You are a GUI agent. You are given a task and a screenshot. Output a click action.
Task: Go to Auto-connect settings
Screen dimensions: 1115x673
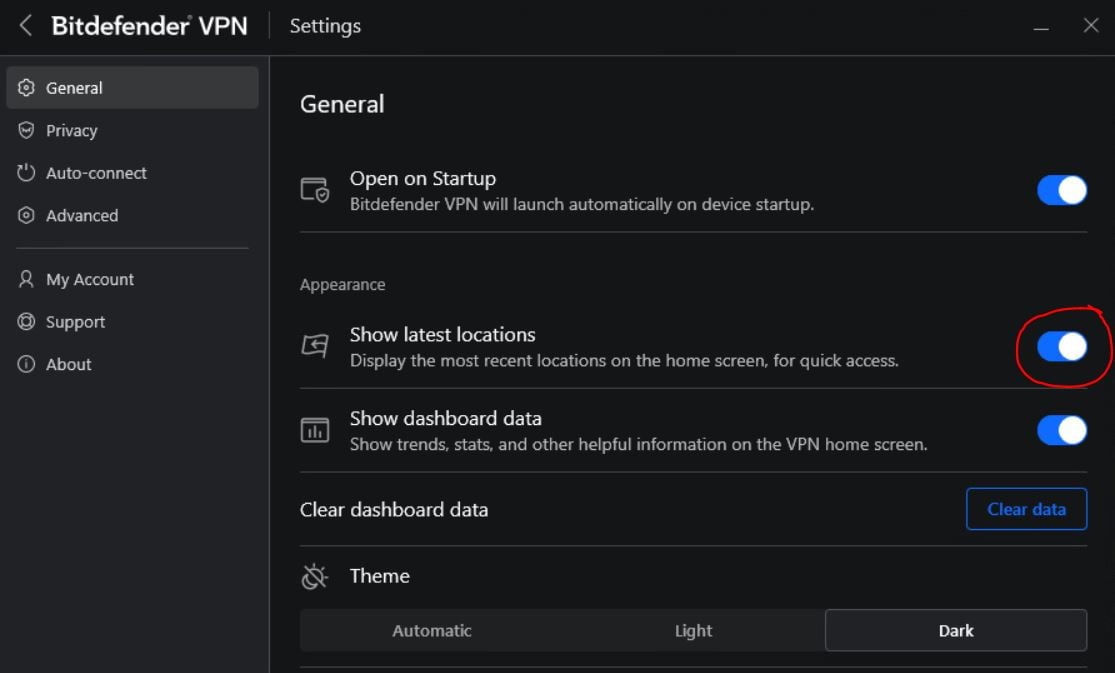click(96, 173)
